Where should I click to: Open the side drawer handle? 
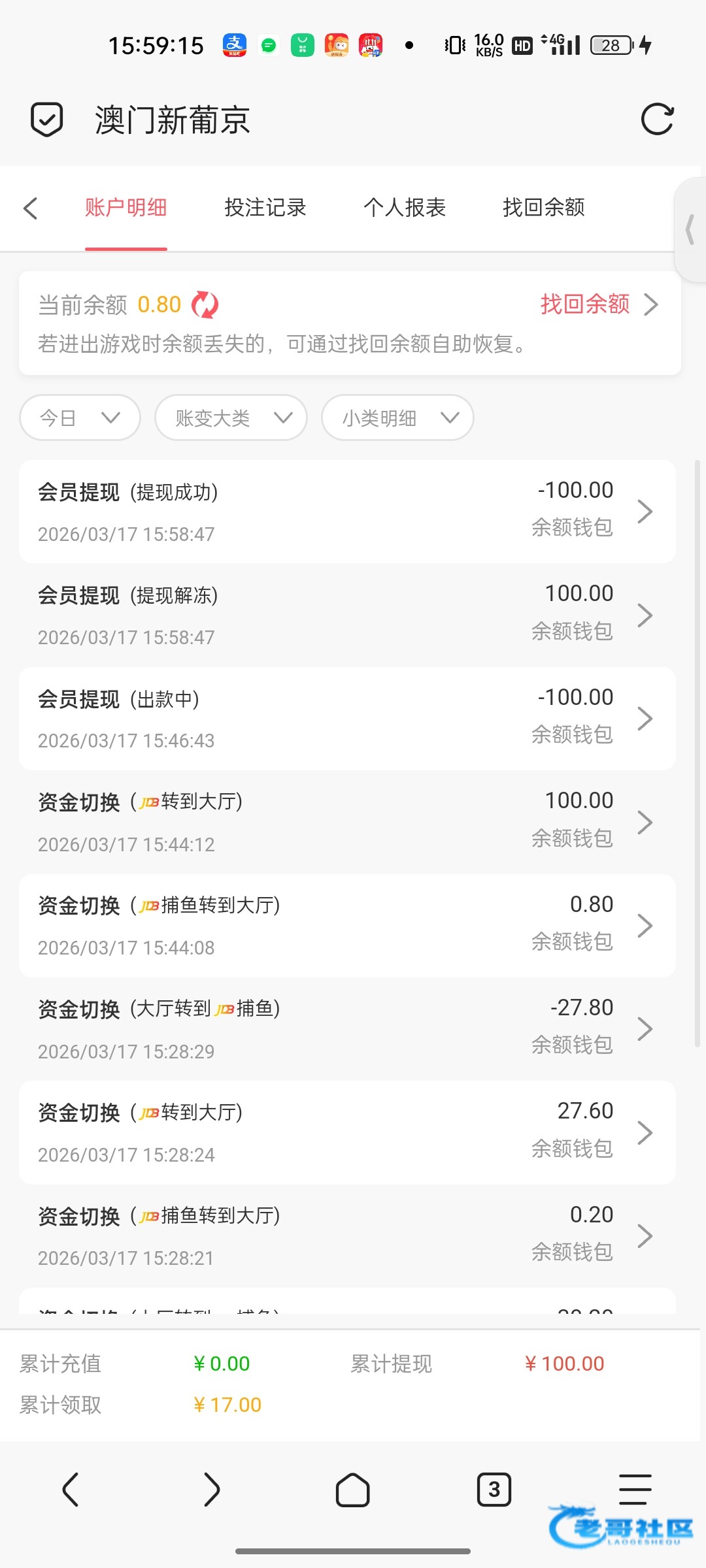tap(690, 230)
